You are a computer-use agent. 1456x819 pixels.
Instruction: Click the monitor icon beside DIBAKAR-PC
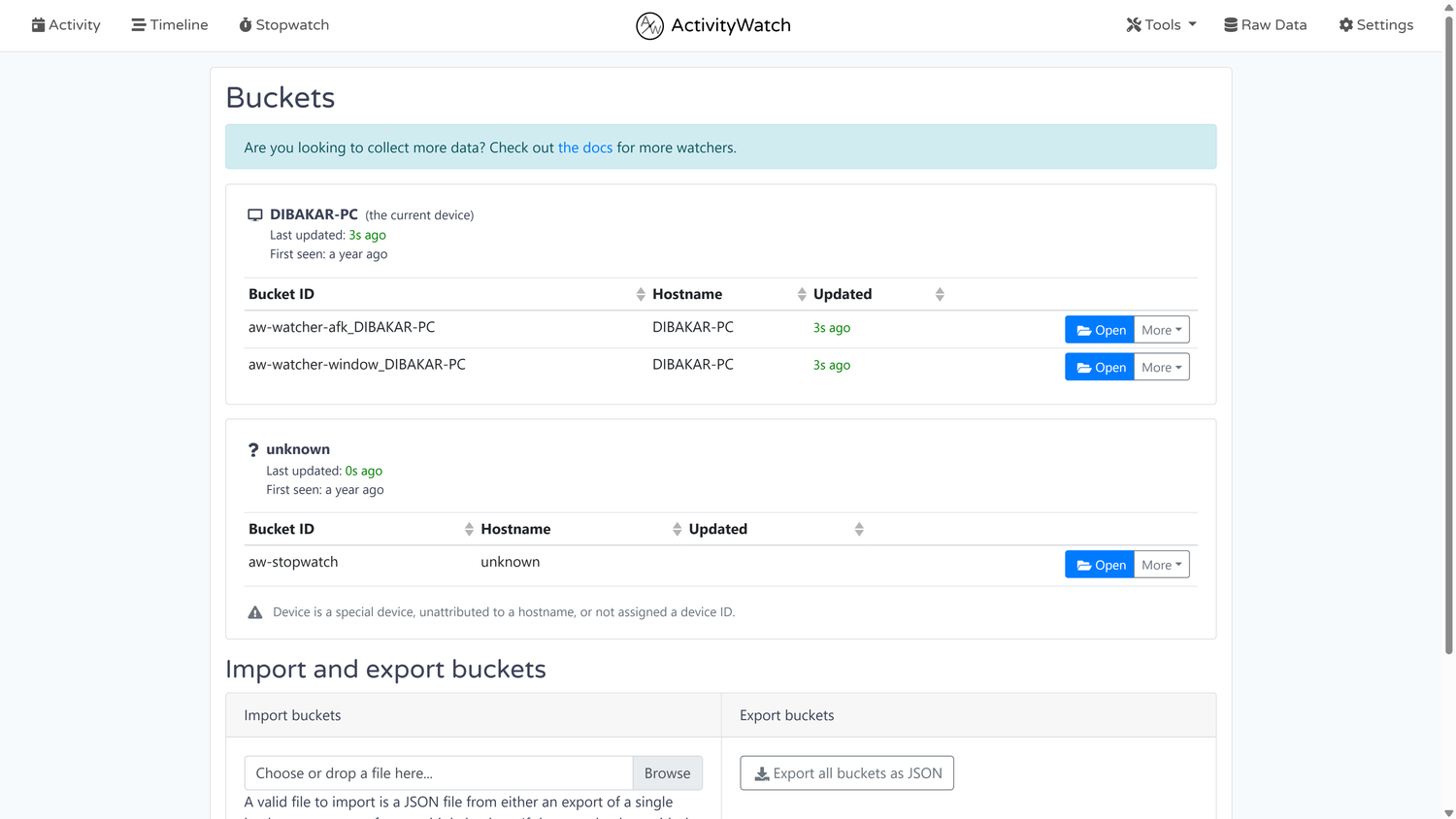click(x=255, y=214)
